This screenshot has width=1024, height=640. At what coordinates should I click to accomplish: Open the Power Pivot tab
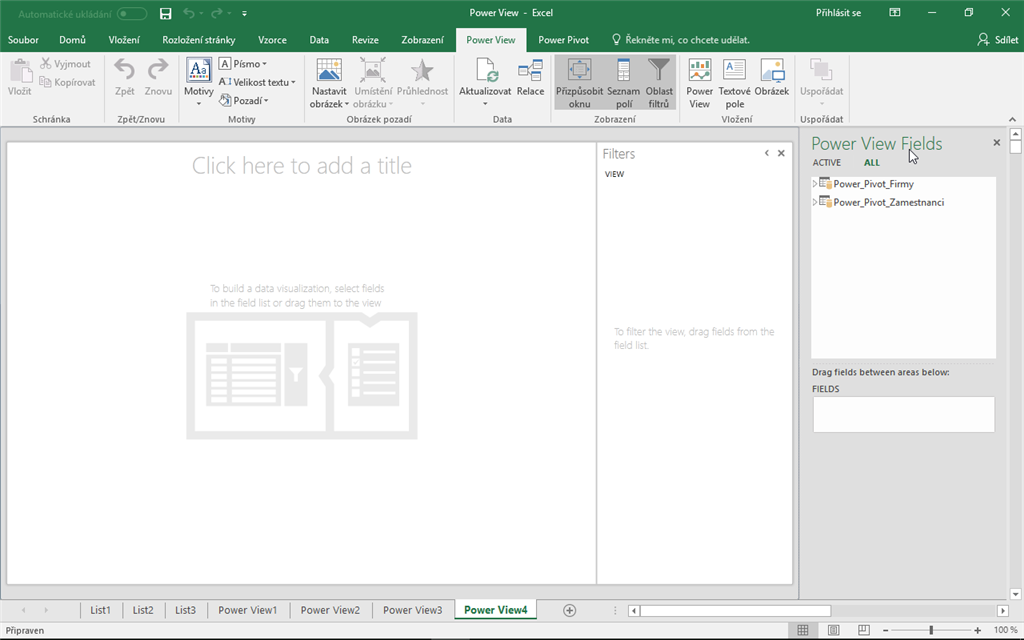[564, 40]
